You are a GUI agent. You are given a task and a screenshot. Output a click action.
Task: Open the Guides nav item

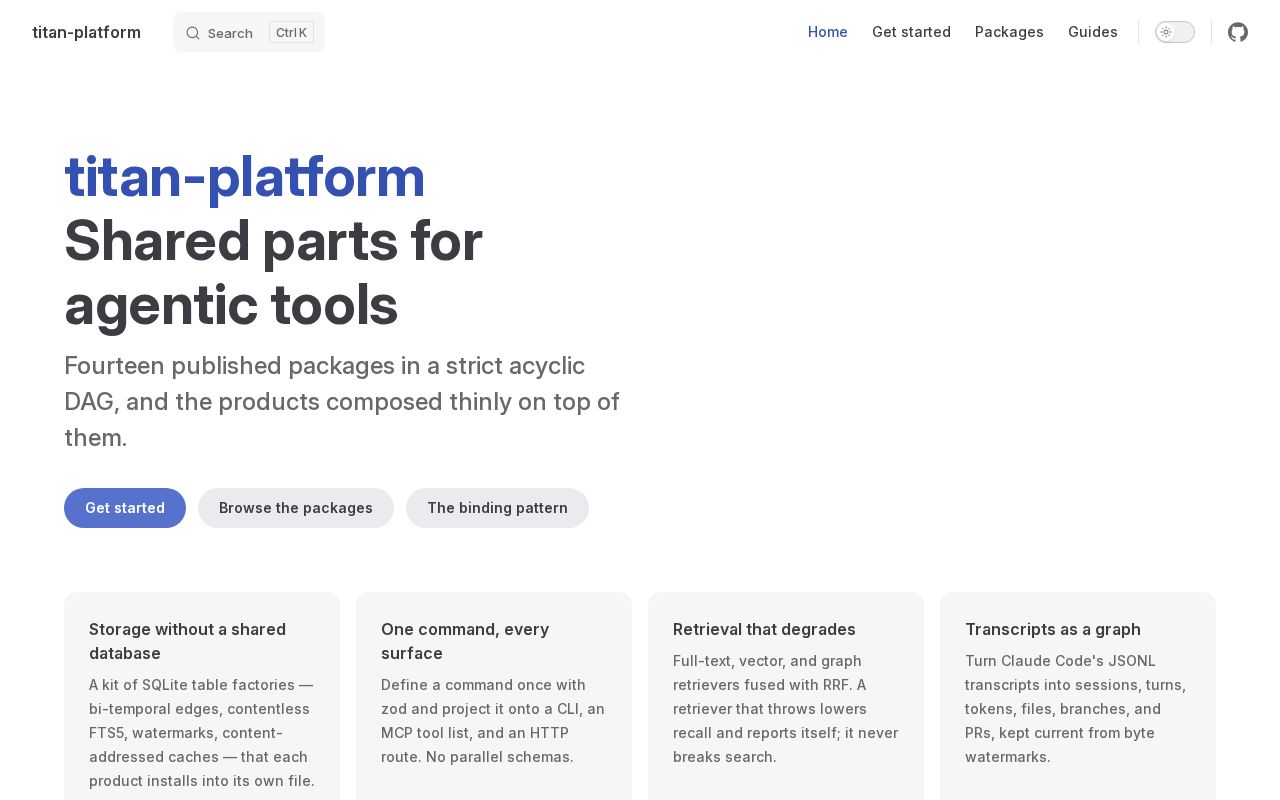(x=1093, y=32)
